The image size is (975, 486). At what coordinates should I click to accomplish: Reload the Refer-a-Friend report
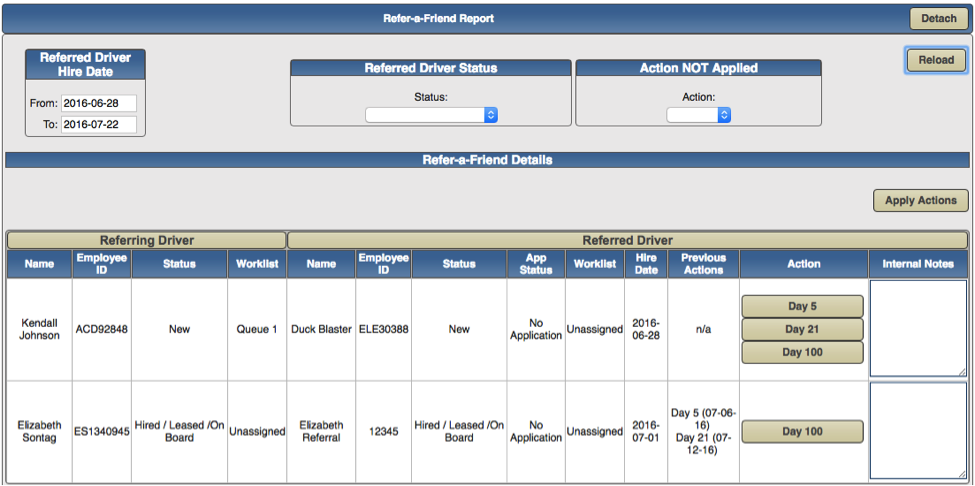click(936, 60)
